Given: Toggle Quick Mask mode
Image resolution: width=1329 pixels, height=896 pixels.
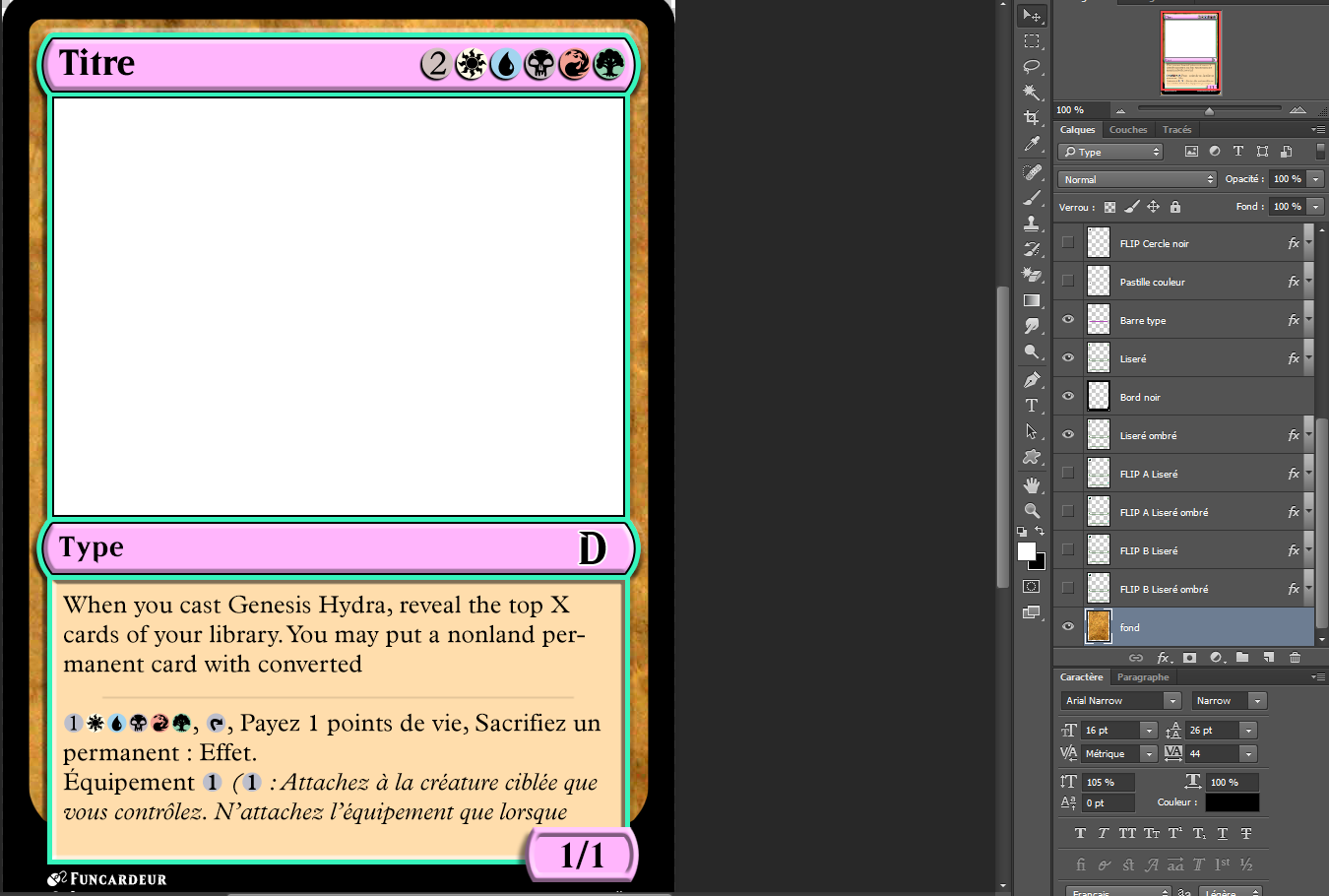Looking at the screenshot, I should point(1032,587).
